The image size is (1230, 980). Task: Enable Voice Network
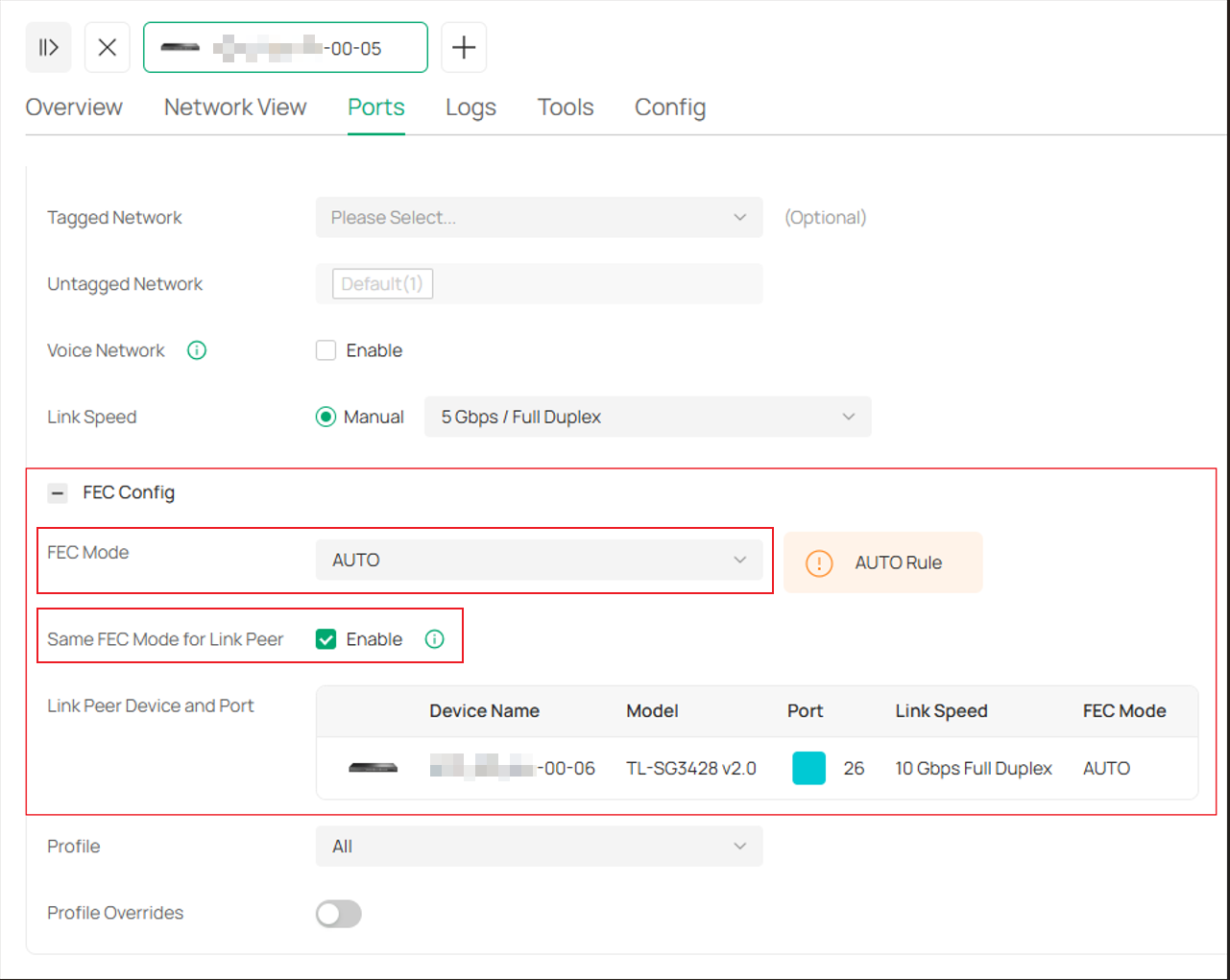tap(326, 349)
